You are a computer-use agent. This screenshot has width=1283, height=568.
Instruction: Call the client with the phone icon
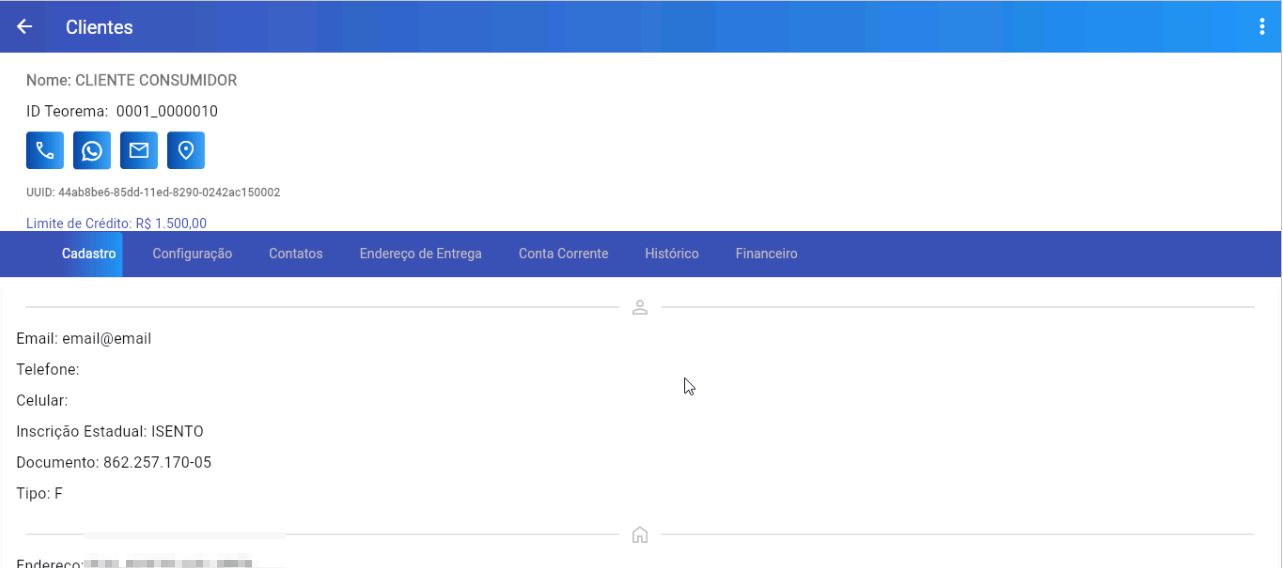pyautogui.click(x=45, y=150)
